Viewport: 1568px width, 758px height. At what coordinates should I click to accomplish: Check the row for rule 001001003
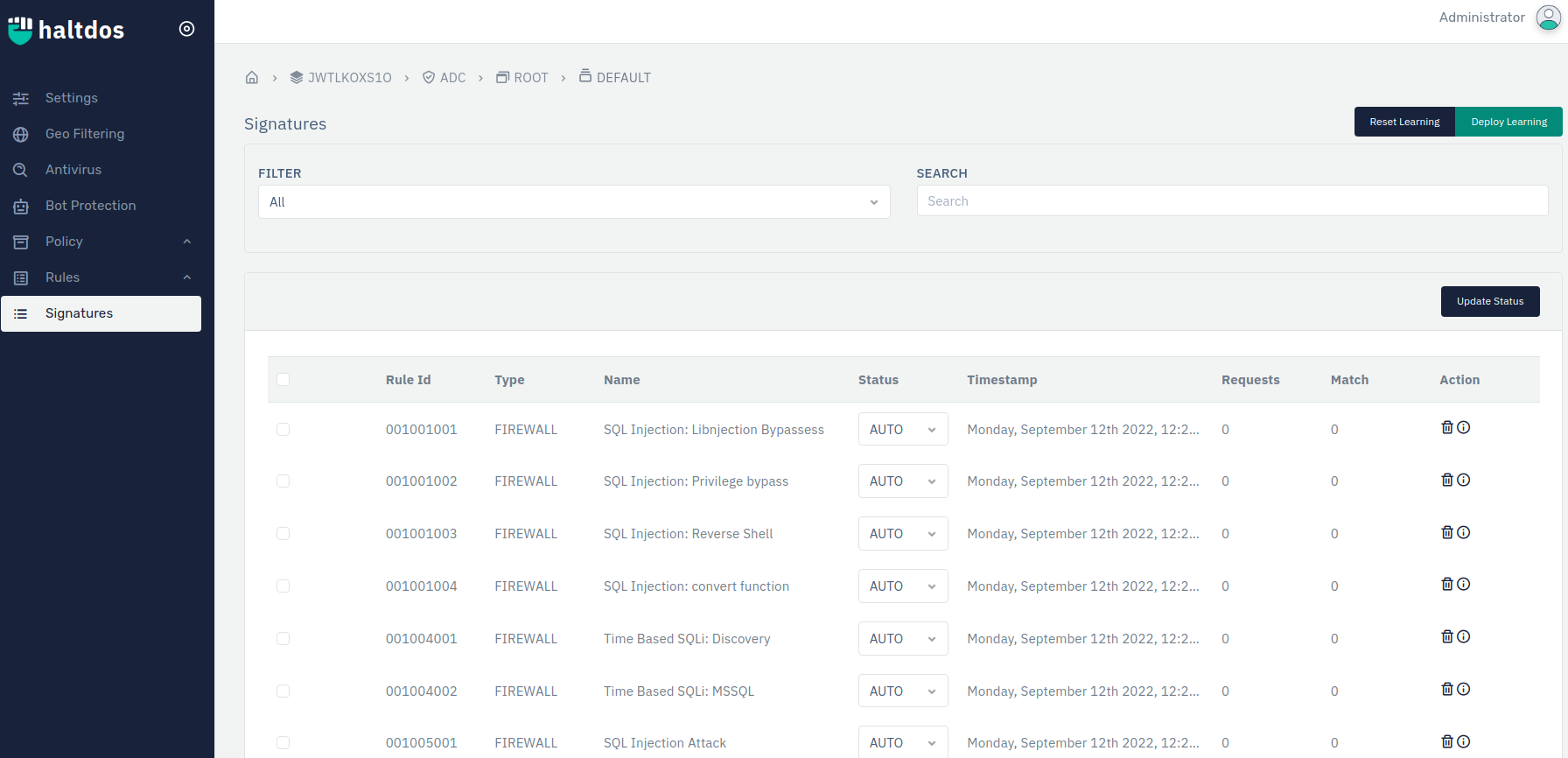[x=283, y=533]
